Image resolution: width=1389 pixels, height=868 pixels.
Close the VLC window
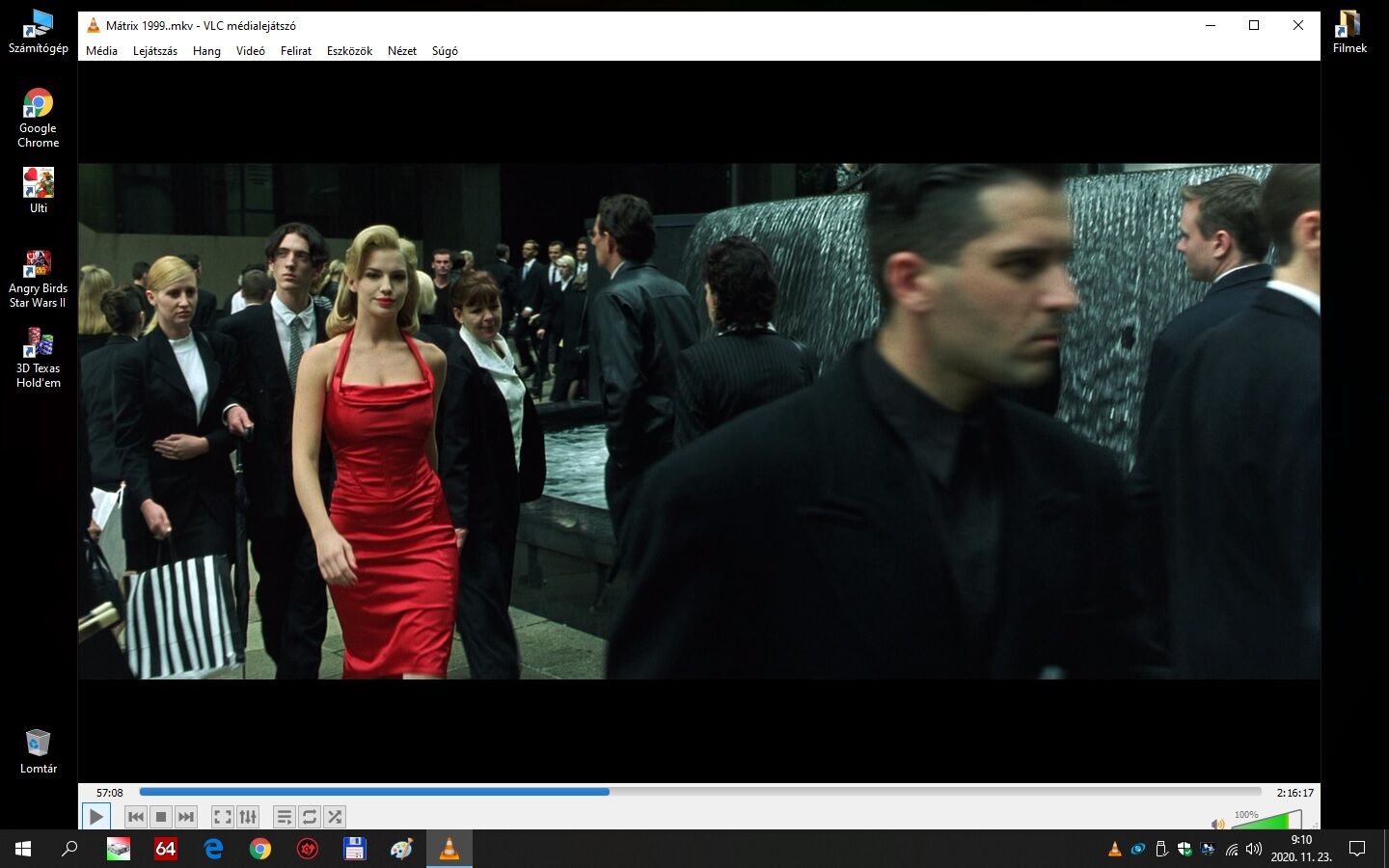[x=1298, y=25]
